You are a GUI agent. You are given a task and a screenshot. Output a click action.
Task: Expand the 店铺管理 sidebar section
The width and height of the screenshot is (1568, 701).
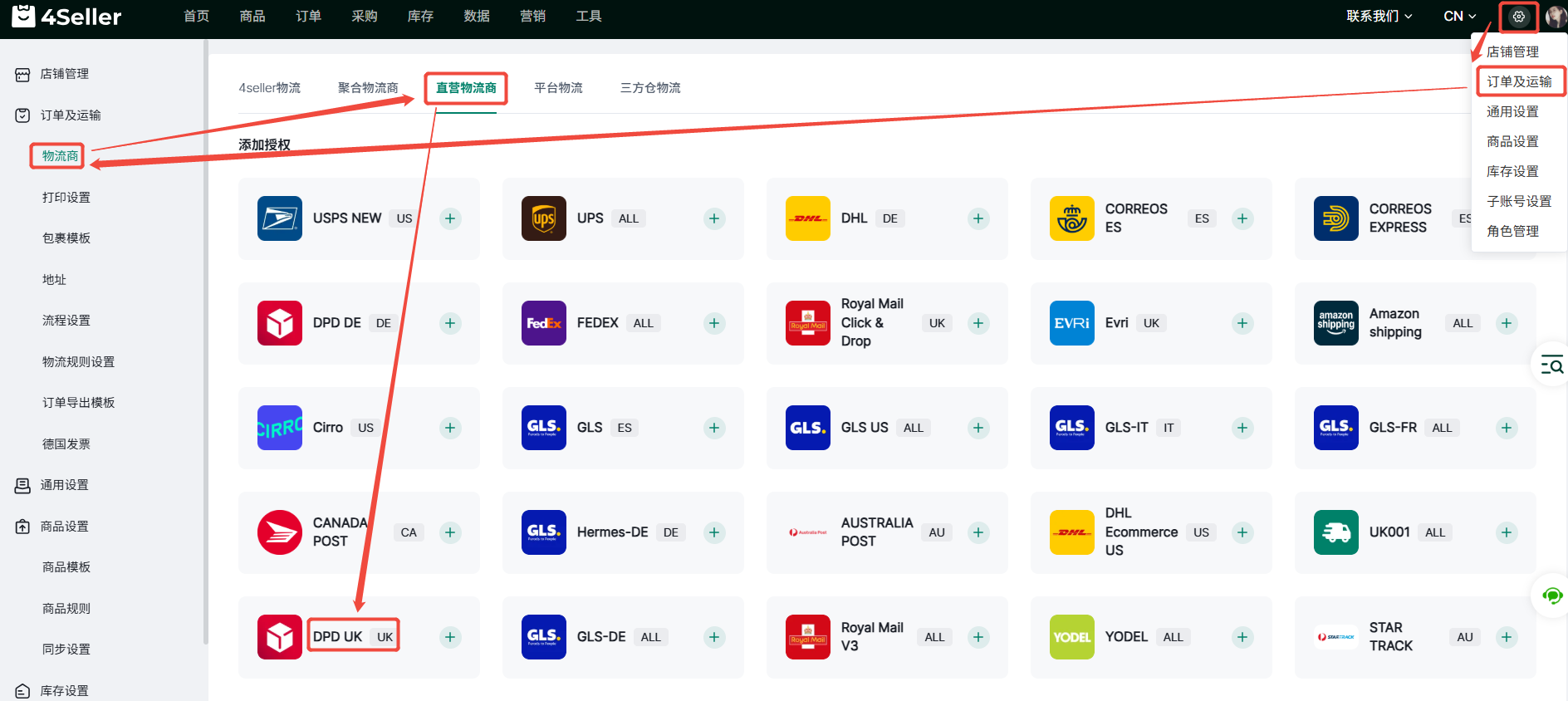point(65,74)
